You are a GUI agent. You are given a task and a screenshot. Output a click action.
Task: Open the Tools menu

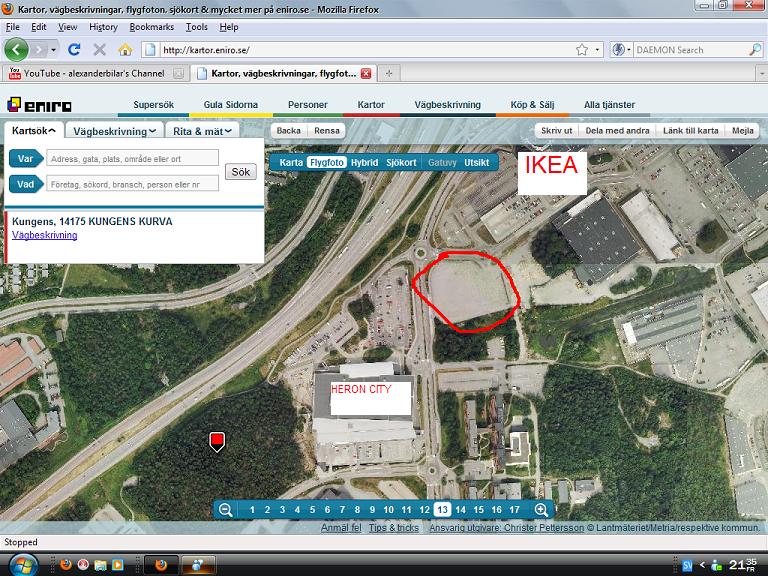coord(196,27)
